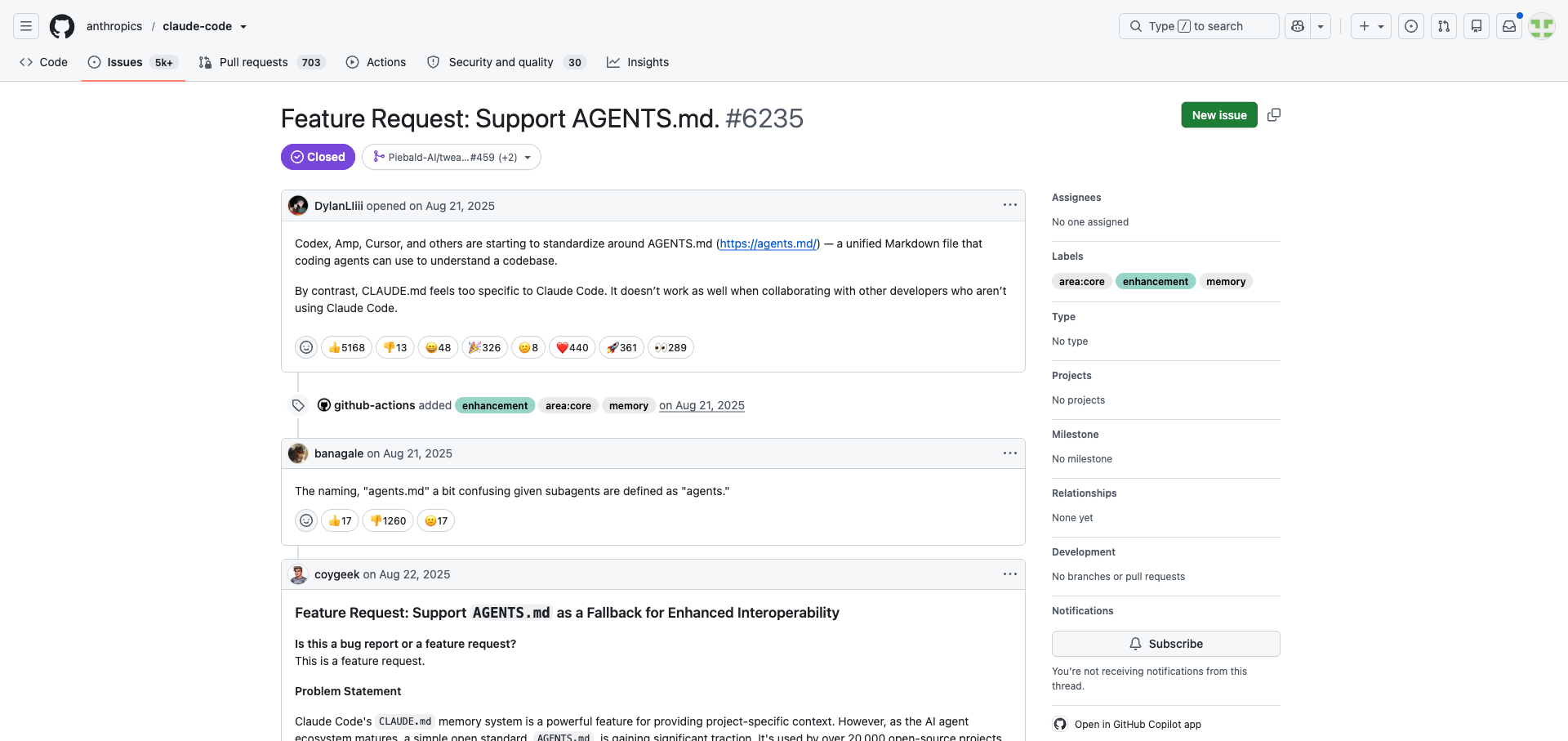Image resolution: width=1568 pixels, height=741 pixels.
Task: Open coygeek avatar on the comment
Action: (298, 574)
